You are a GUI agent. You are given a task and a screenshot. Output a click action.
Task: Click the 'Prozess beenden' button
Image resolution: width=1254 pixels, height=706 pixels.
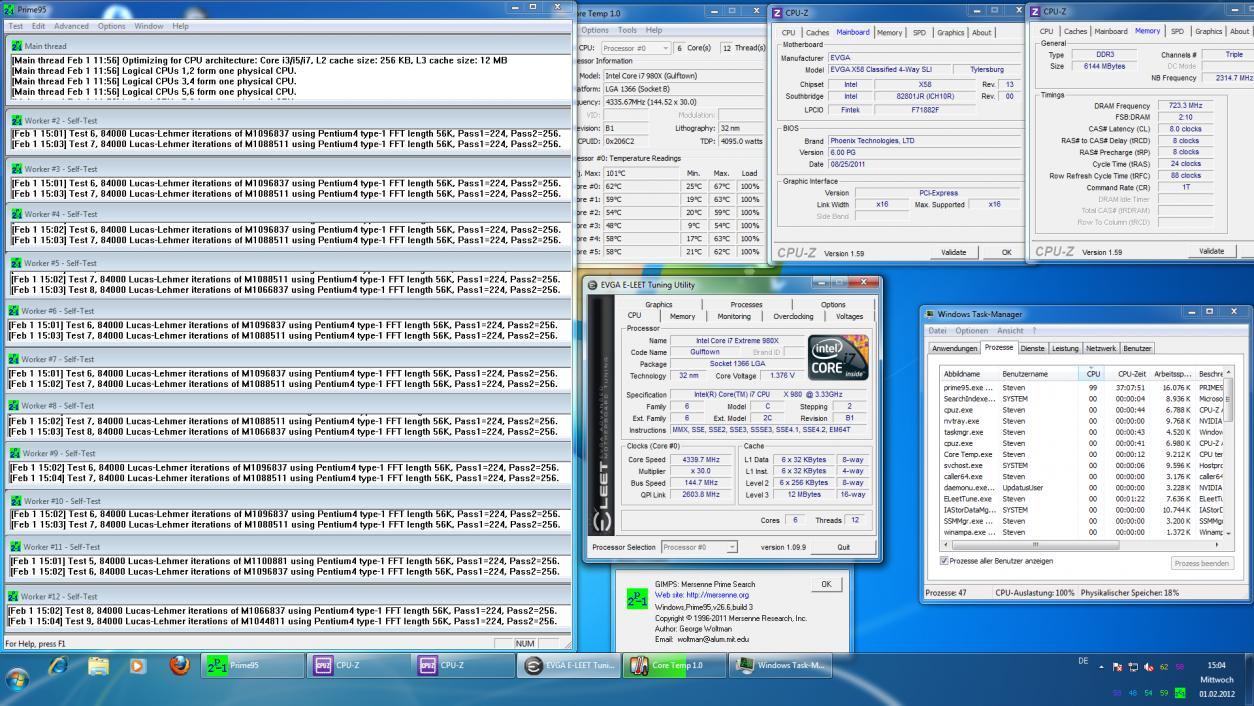click(x=1202, y=563)
